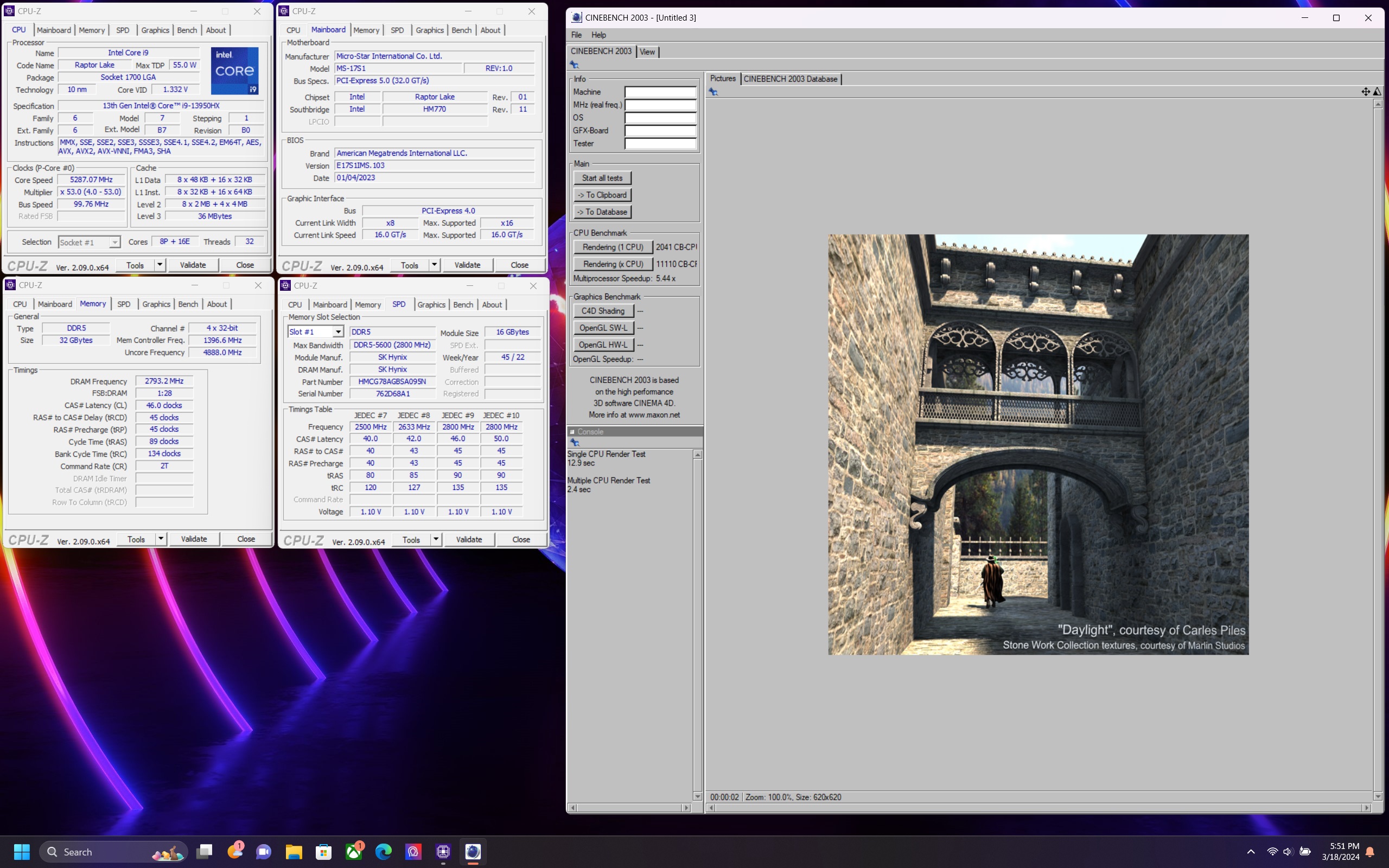Open the Tools dropdown arrow in the Memory window
This screenshot has width=1389, height=868.
click(161, 539)
